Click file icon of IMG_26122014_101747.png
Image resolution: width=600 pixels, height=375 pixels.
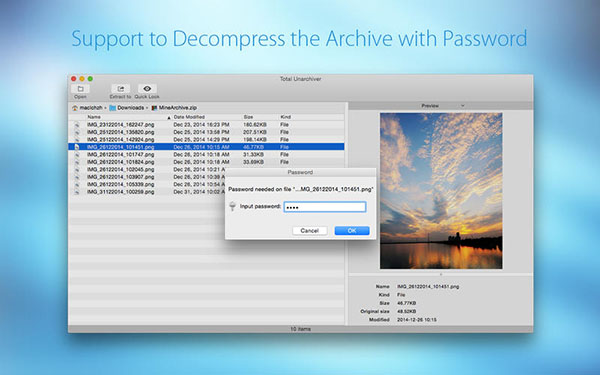[77, 155]
